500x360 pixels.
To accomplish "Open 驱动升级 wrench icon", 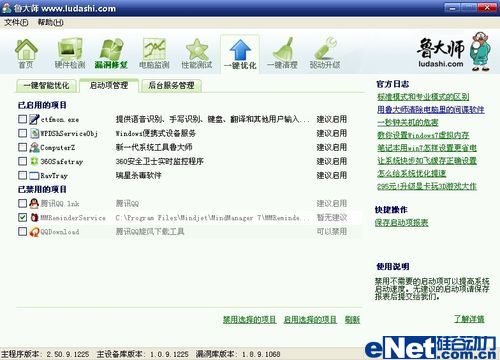I will tap(325, 49).
